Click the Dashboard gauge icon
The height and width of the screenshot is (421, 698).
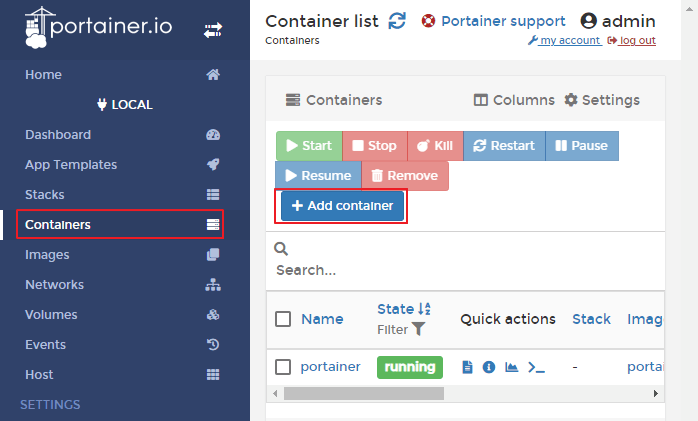tap(213, 134)
